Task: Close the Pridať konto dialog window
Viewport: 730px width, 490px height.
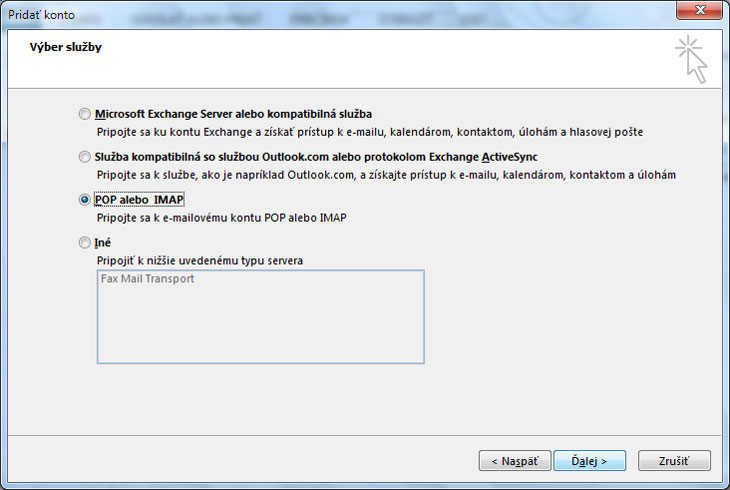Action: click(699, 10)
